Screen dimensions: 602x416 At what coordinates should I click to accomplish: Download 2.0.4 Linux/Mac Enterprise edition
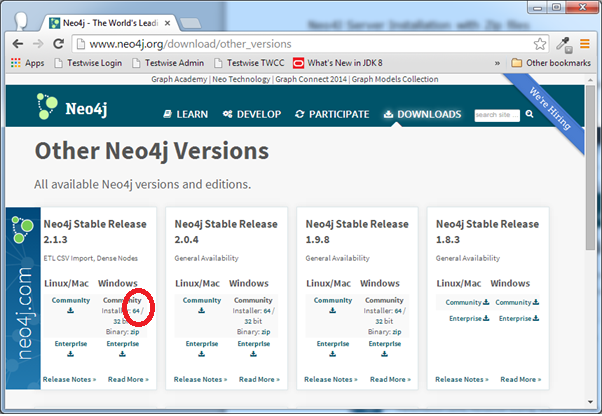pos(202,348)
